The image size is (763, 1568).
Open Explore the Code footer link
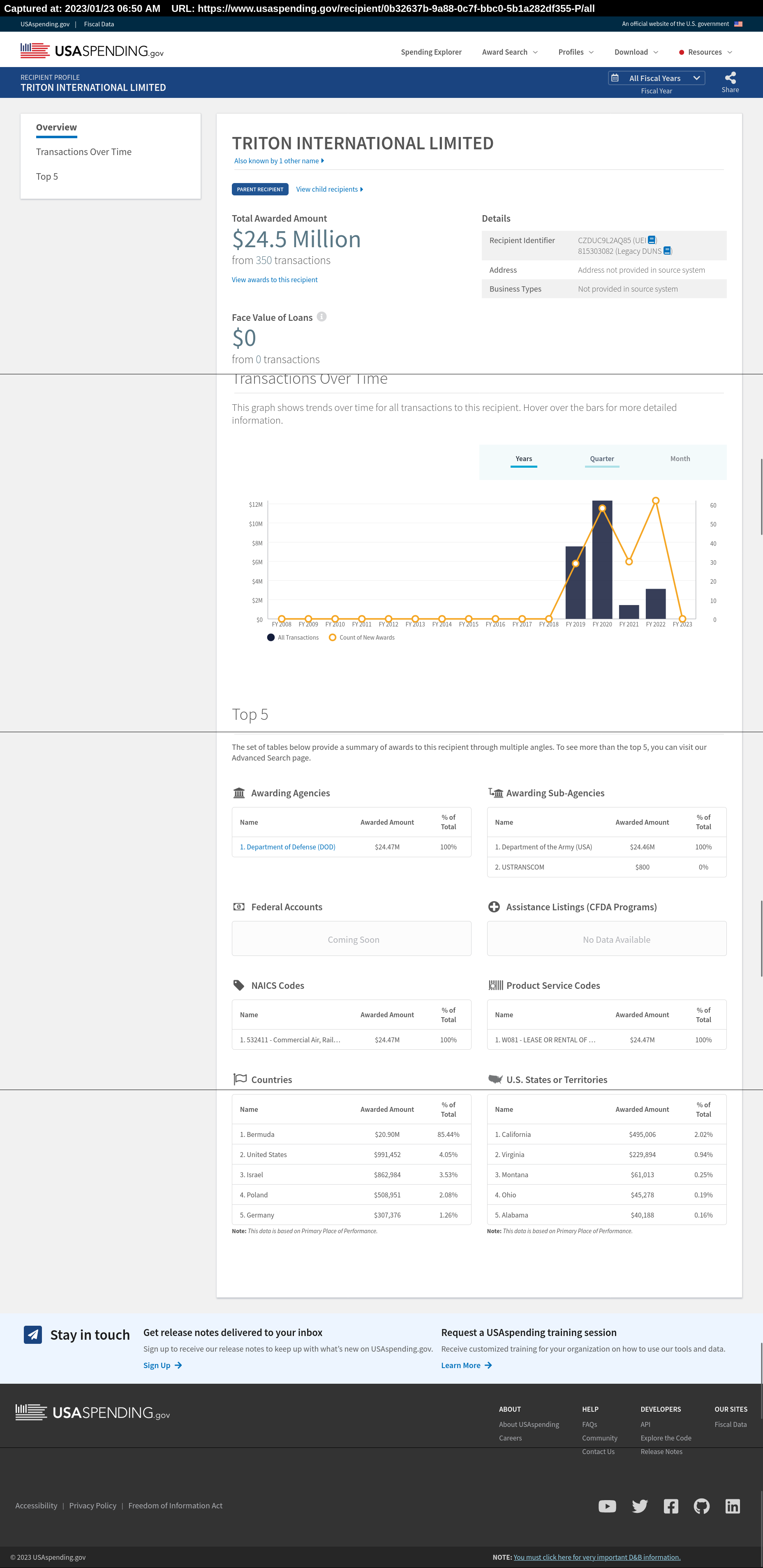click(666, 1438)
